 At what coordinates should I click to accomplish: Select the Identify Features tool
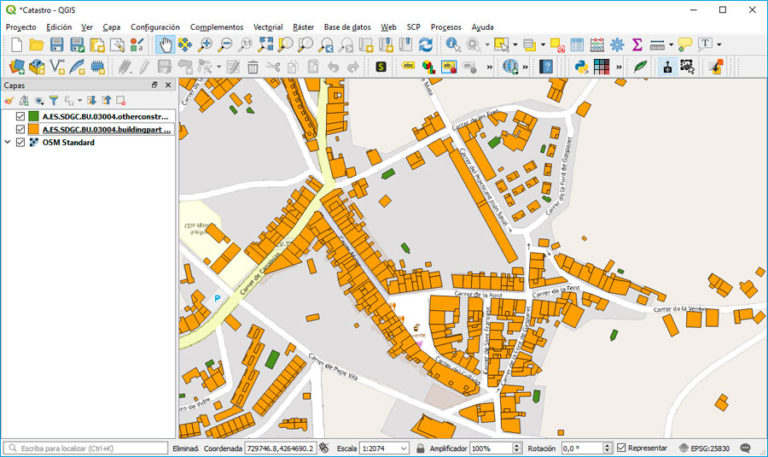point(453,45)
